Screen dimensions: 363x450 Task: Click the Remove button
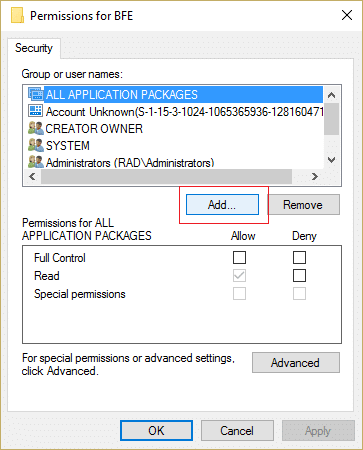click(x=303, y=205)
